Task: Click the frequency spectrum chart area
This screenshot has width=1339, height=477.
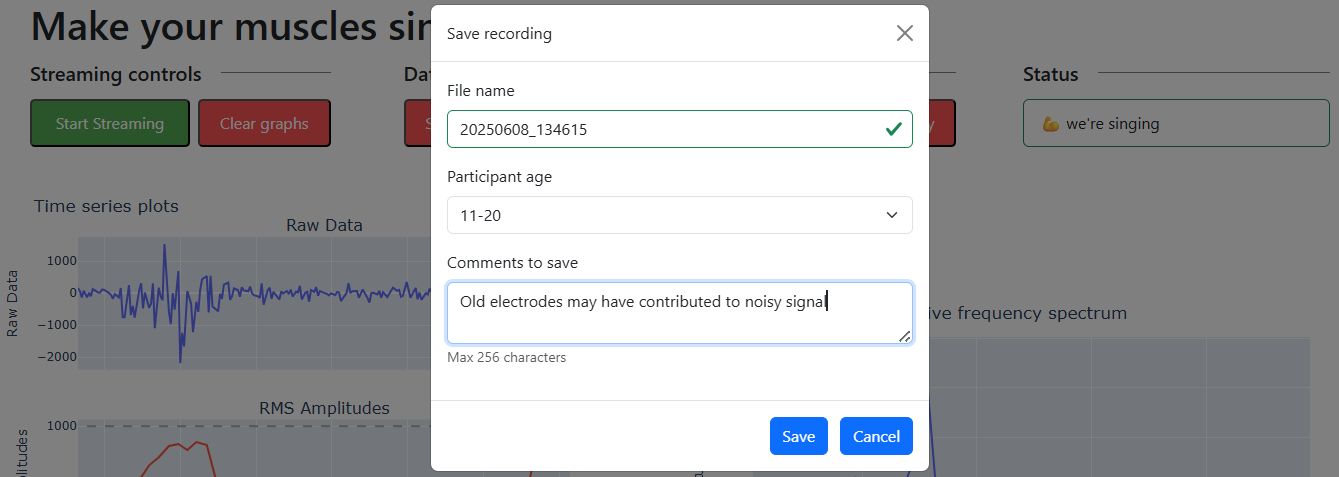Action: pos(1120,410)
